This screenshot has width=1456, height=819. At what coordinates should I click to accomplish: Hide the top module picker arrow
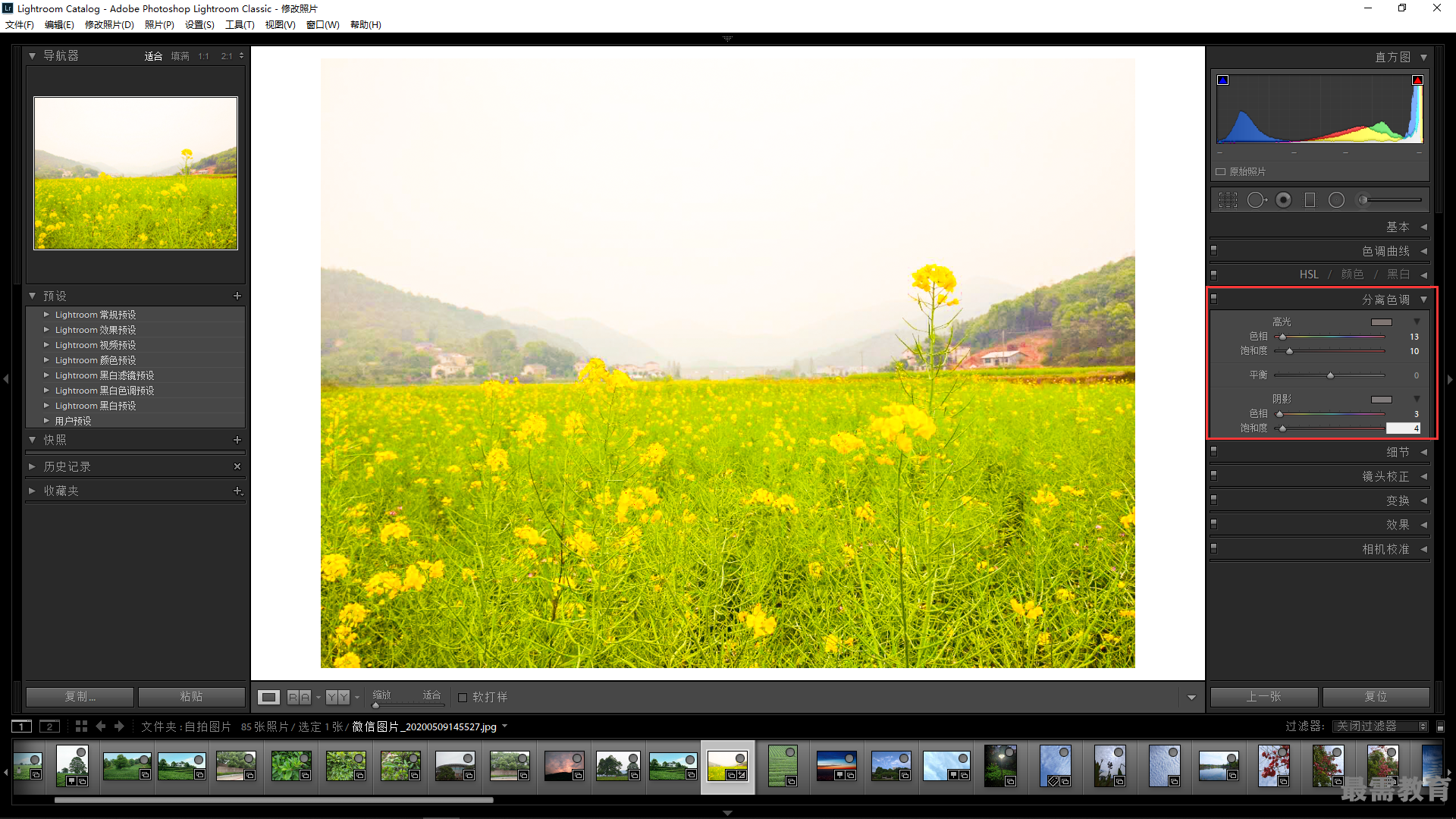click(x=727, y=38)
